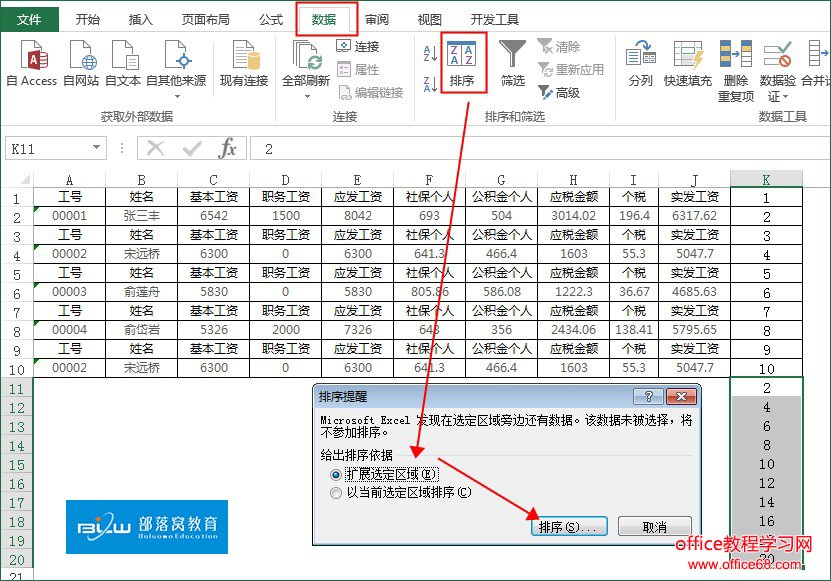Click the 排序(S)... button in dialog
The height and width of the screenshot is (581, 831).
(567, 527)
